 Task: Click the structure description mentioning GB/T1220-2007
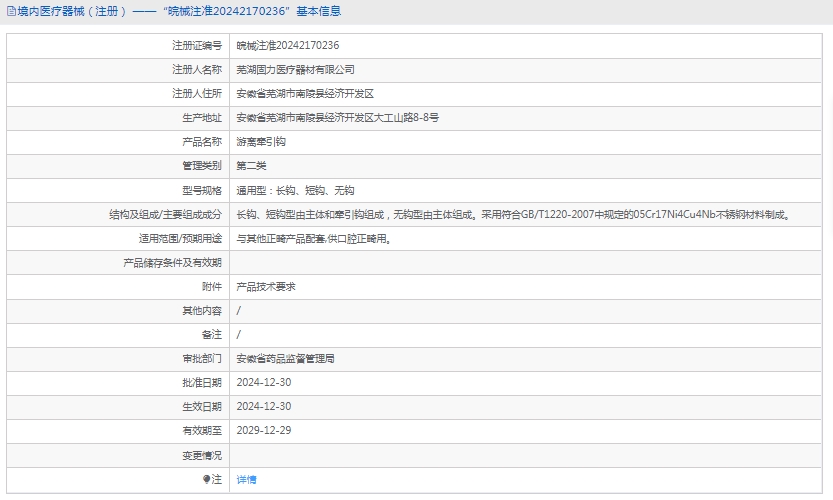(x=512, y=214)
